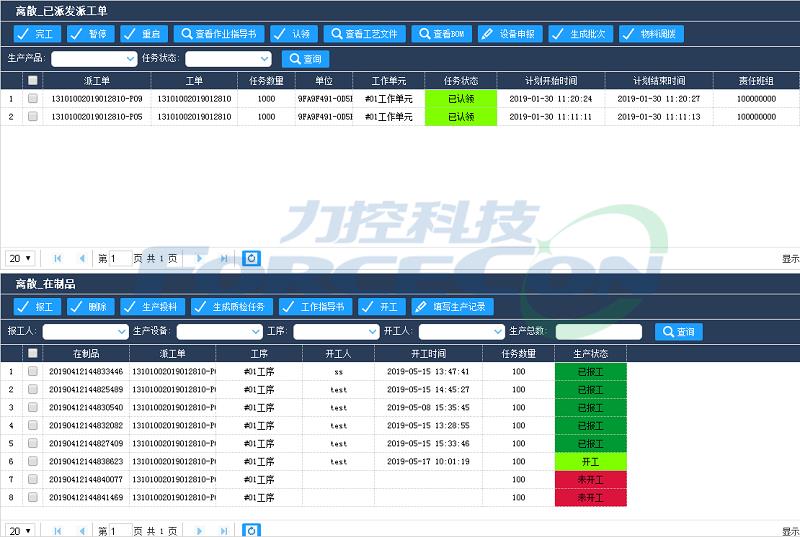Open page size dropdown in lower pager
This screenshot has width=800, height=537.
click(20, 530)
